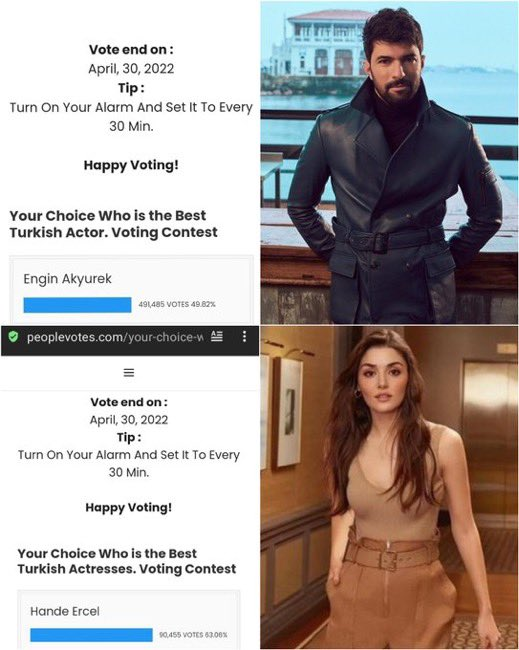
Task: Open the photo of woman in beige outfit
Action: click(x=389, y=488)
